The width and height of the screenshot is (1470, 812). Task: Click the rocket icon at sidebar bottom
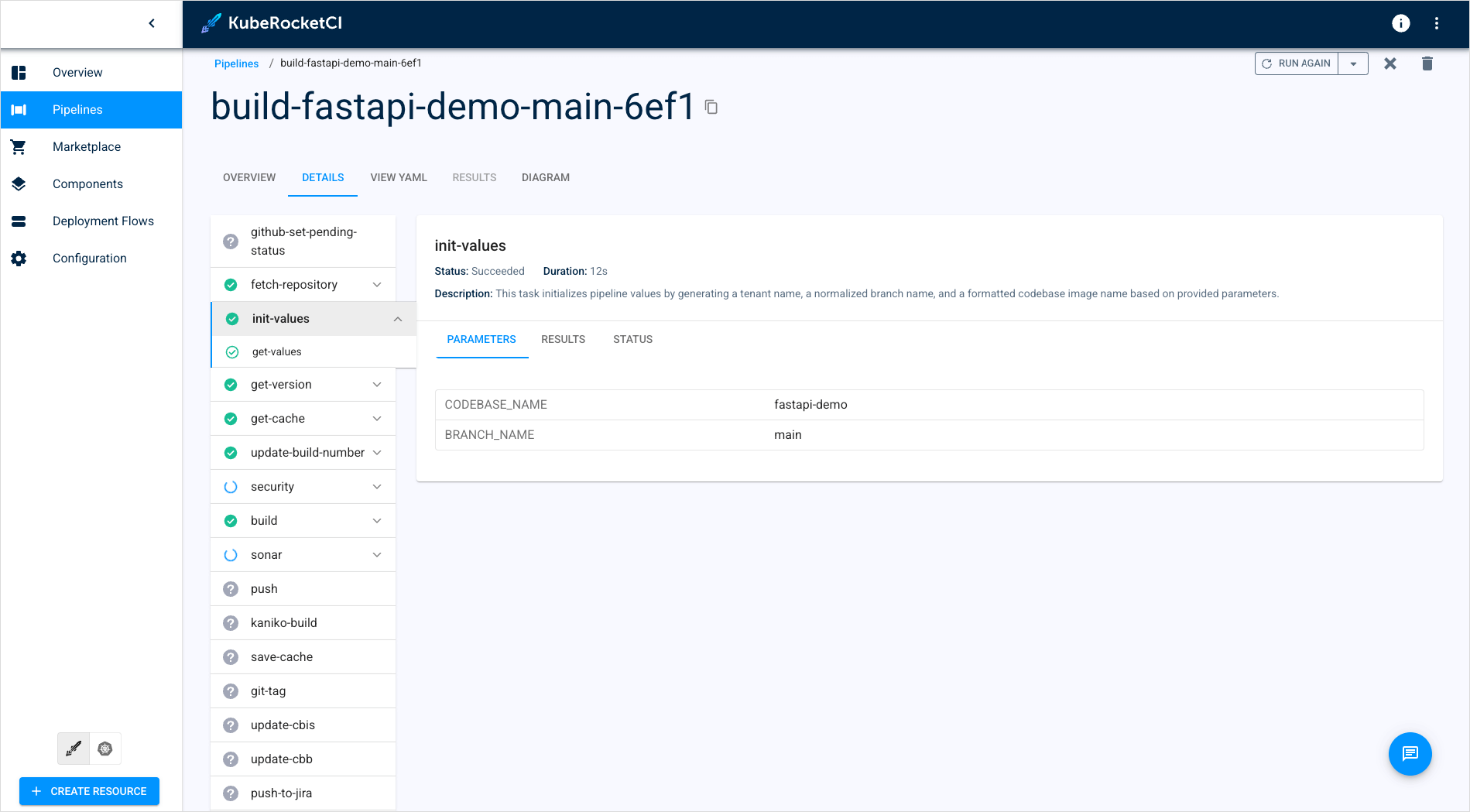74,749
